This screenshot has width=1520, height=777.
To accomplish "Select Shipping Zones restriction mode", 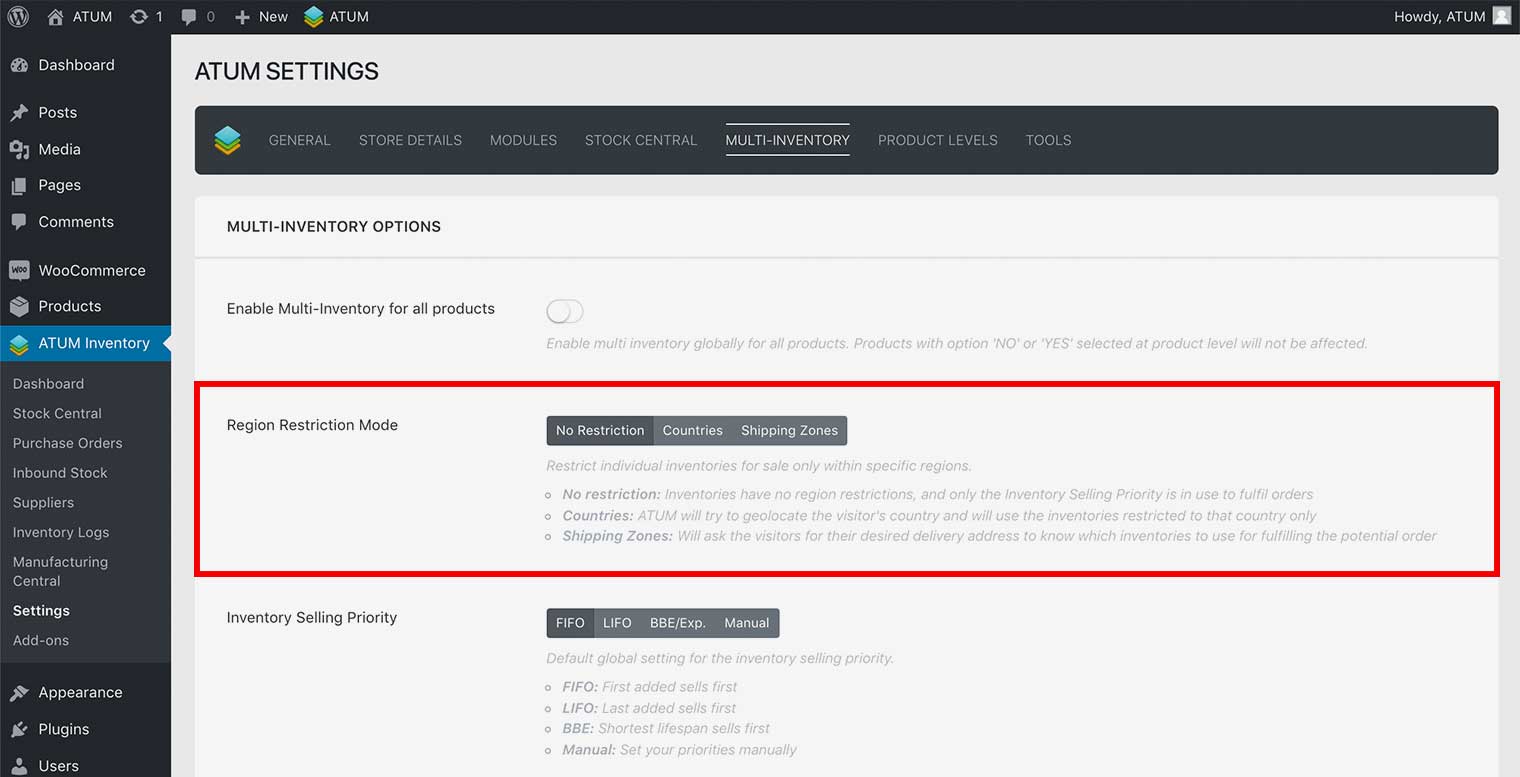I will pyautogui.click(x=789, y=431).
